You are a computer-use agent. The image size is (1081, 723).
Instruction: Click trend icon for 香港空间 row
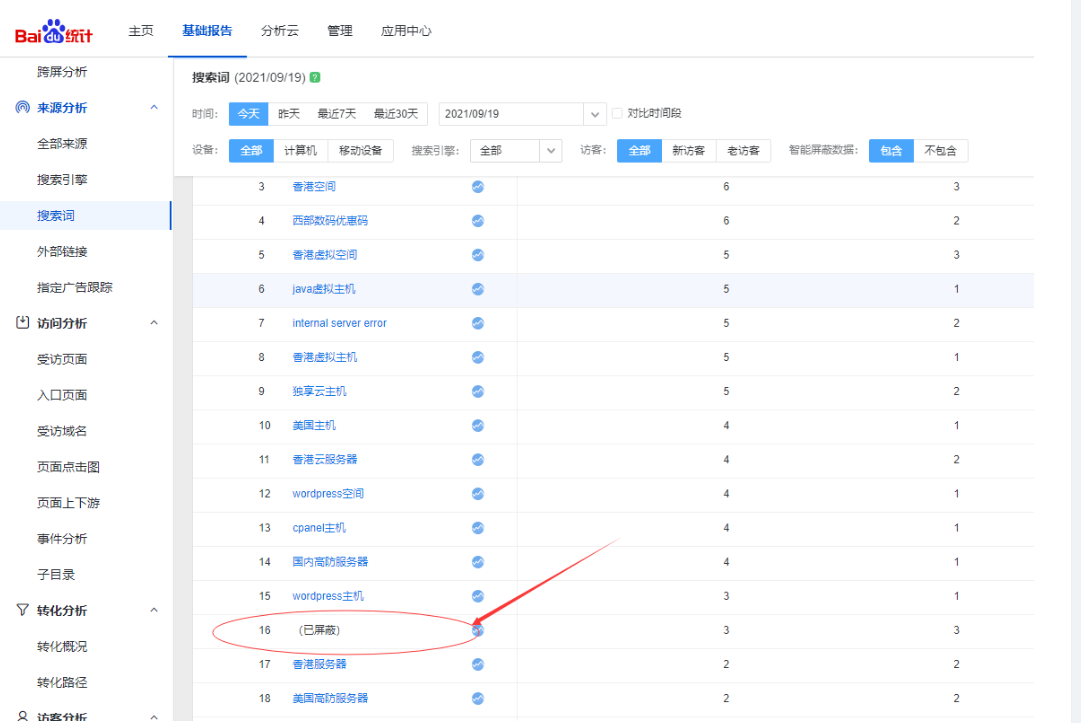pyautogui.click(x=478, y=187)
